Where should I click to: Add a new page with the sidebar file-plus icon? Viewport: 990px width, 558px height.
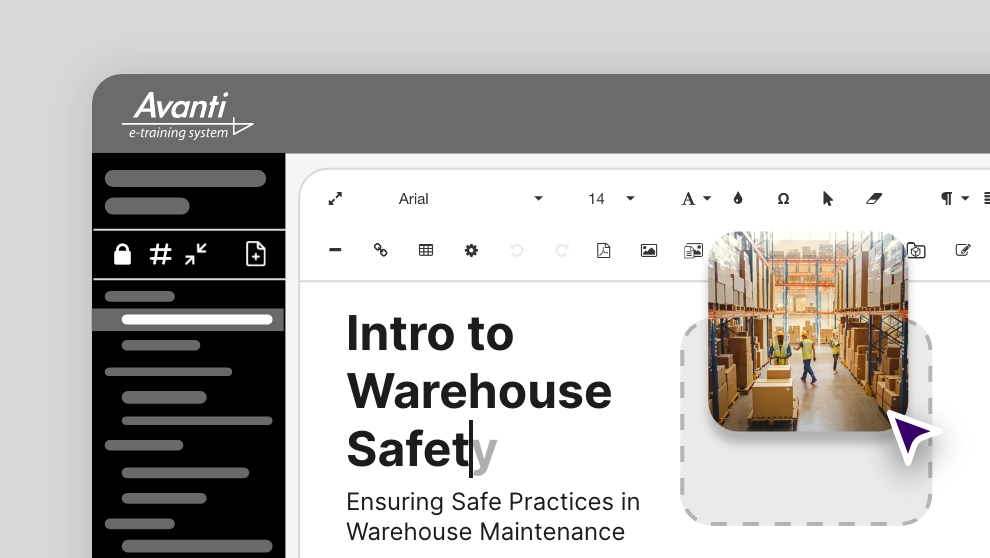coord(256,254)
